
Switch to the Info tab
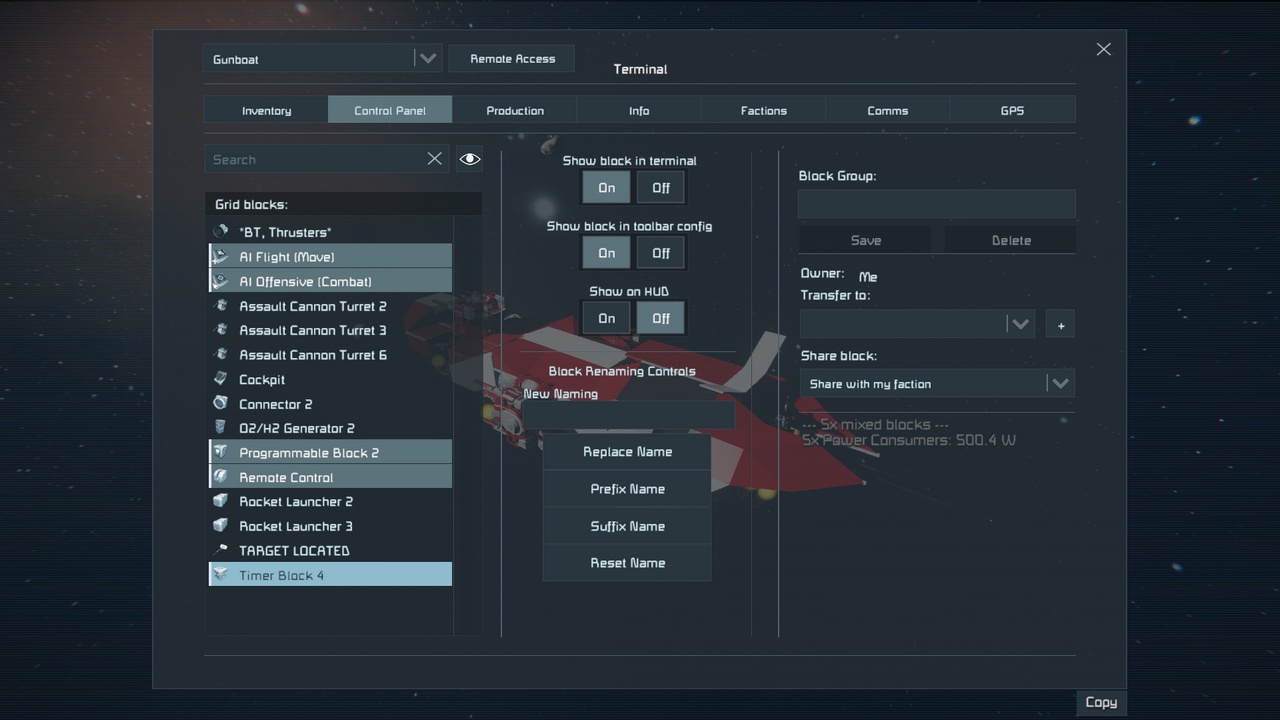pos(639,110)
